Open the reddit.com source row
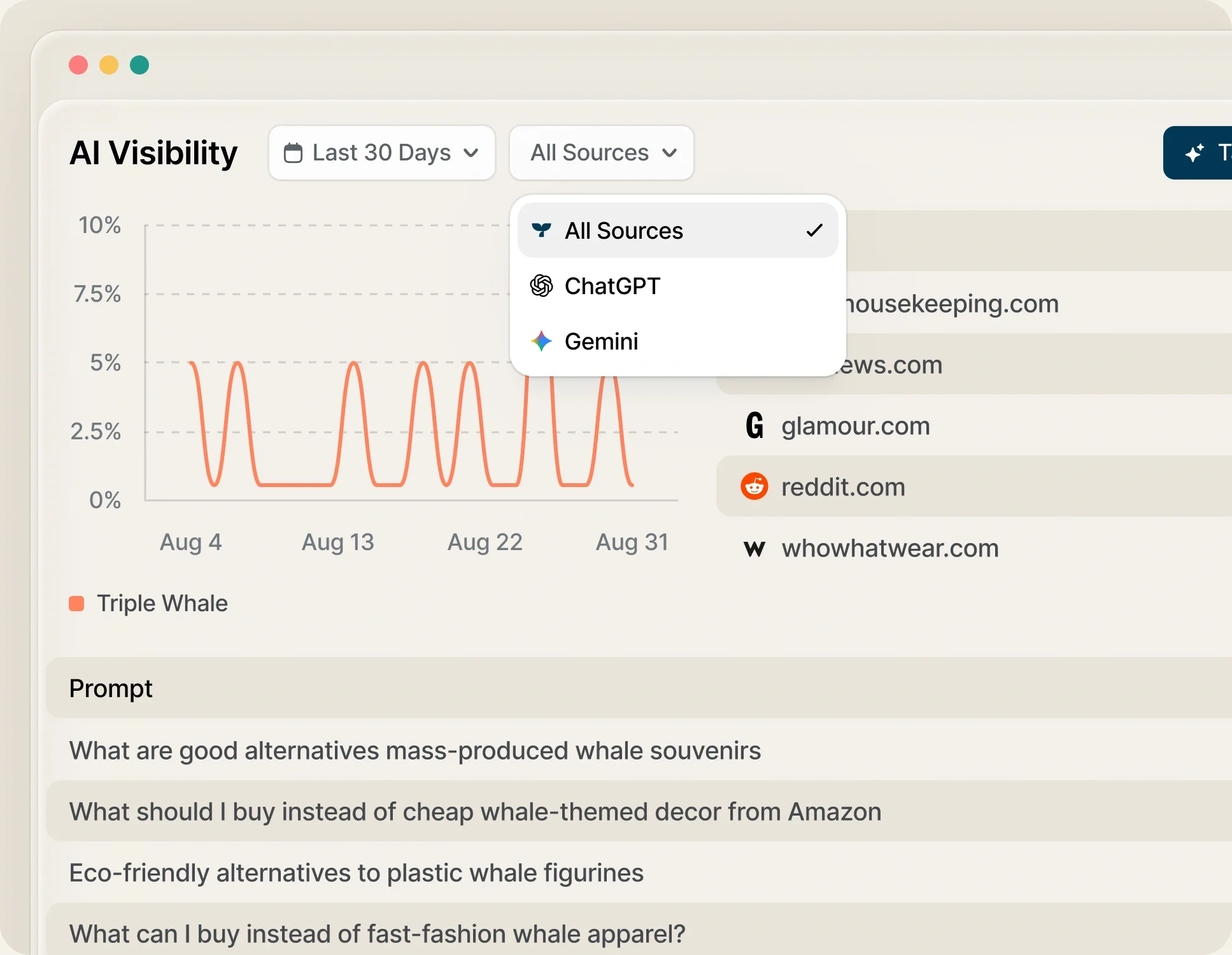 [x=974, y=486]
